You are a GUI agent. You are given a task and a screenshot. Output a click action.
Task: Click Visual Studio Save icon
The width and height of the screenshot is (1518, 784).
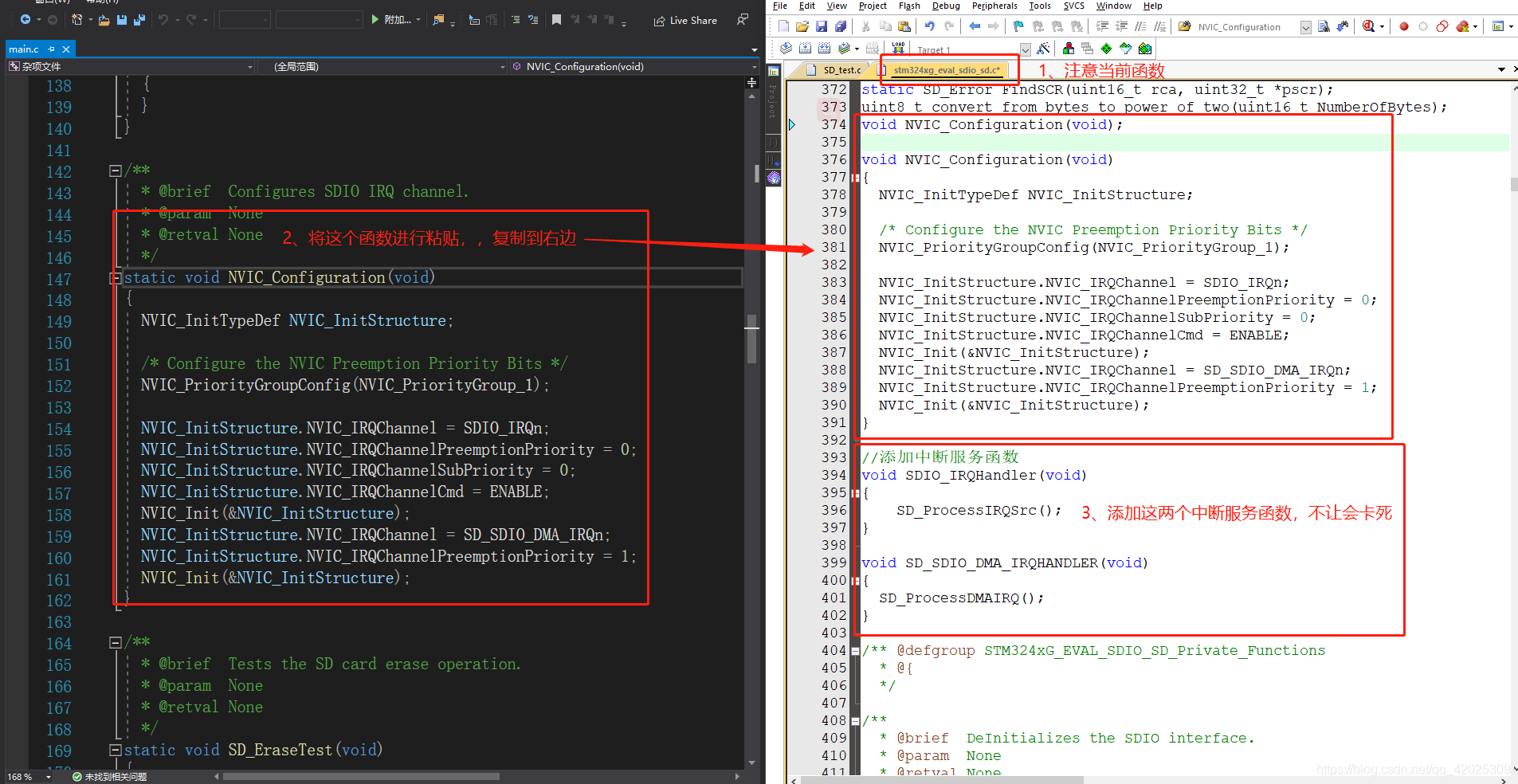click(x=122, y=20)
